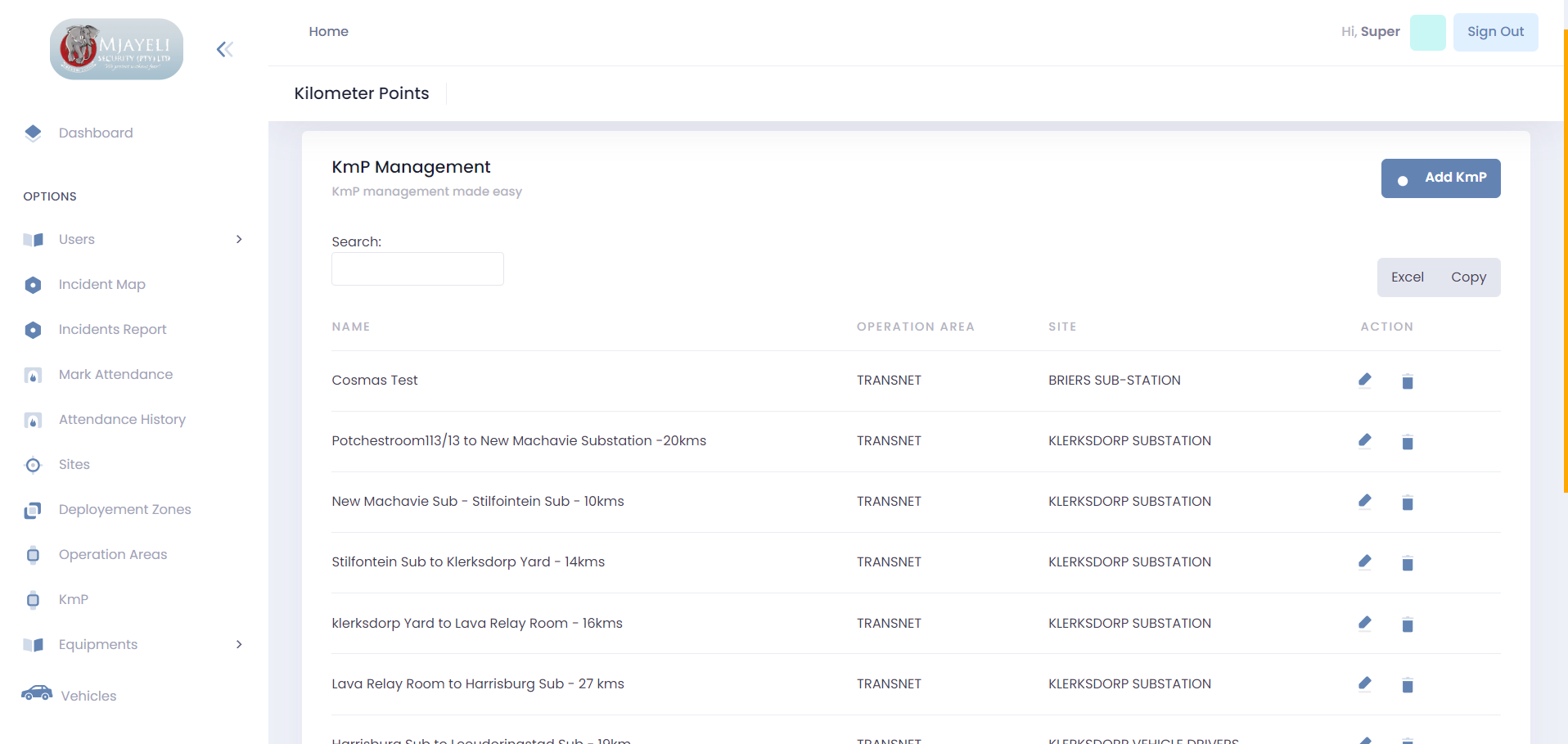1568x744 pixels.
Task: Focus the Search input field
Action: [x=417, y=268]
